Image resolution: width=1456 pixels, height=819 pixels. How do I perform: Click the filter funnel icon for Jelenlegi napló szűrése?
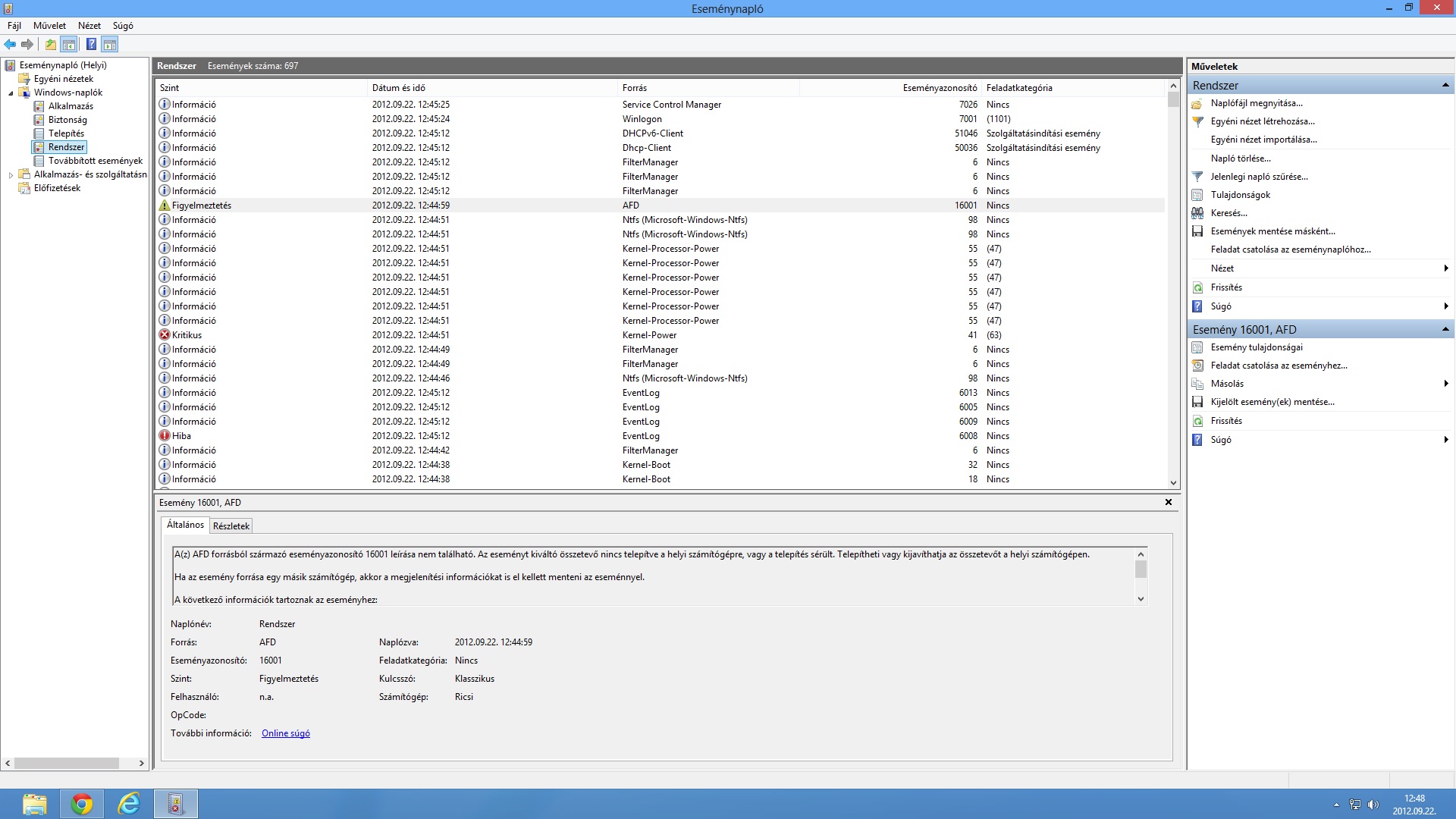tap(1197, 177)
